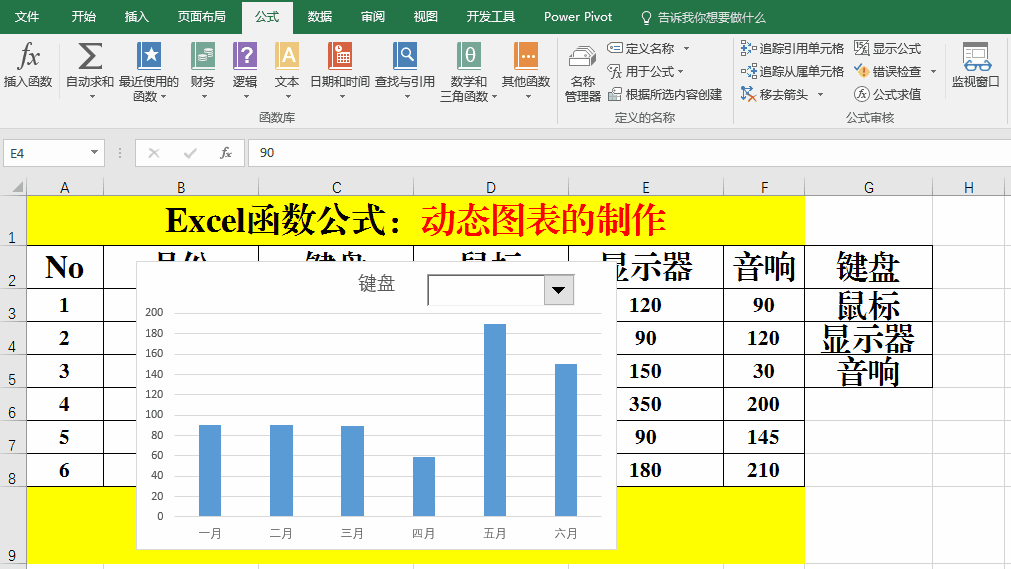Click the May (五月) chart bar

point(495,420)
